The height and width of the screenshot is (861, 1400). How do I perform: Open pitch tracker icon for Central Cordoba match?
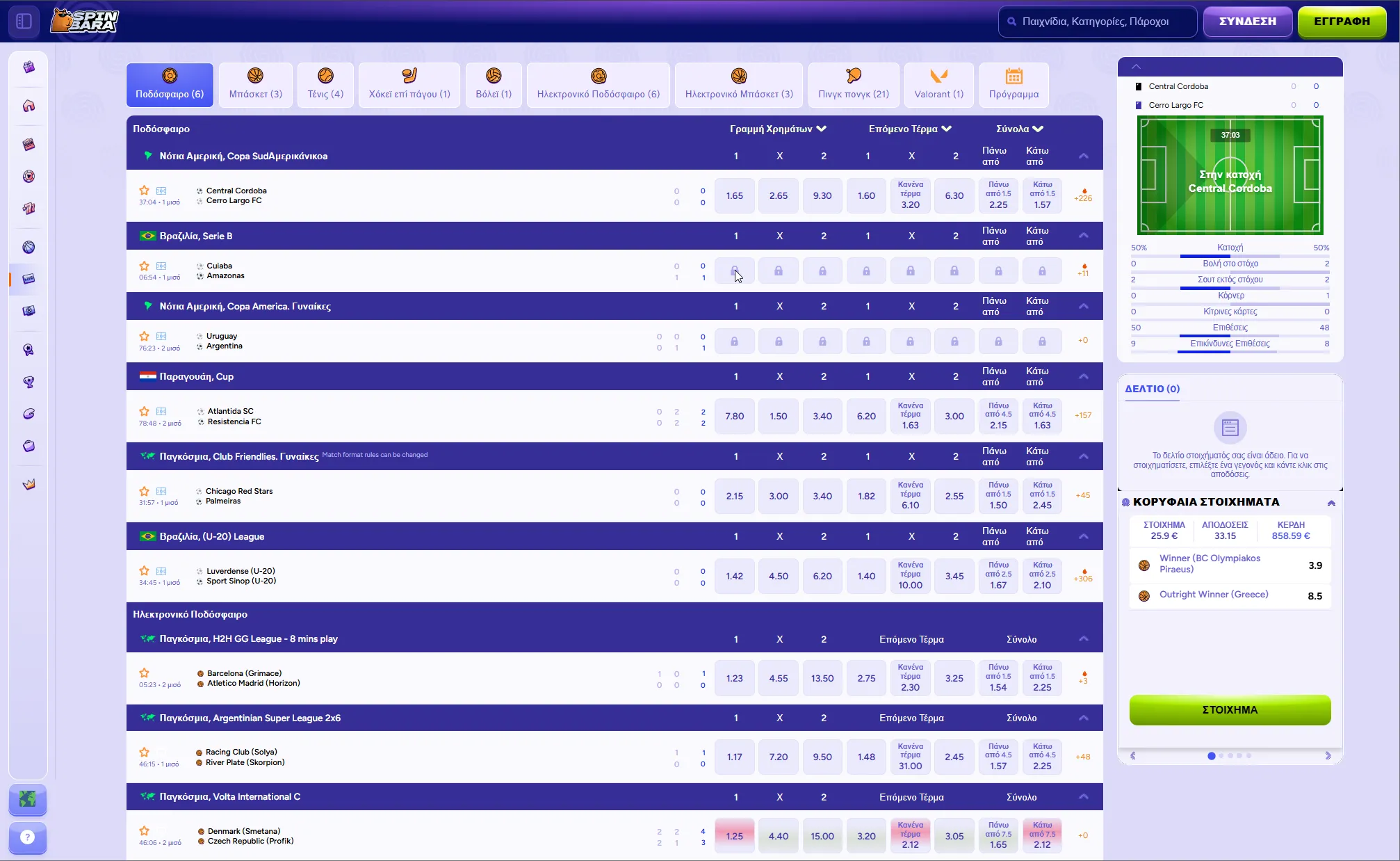(x=161, y=191)
